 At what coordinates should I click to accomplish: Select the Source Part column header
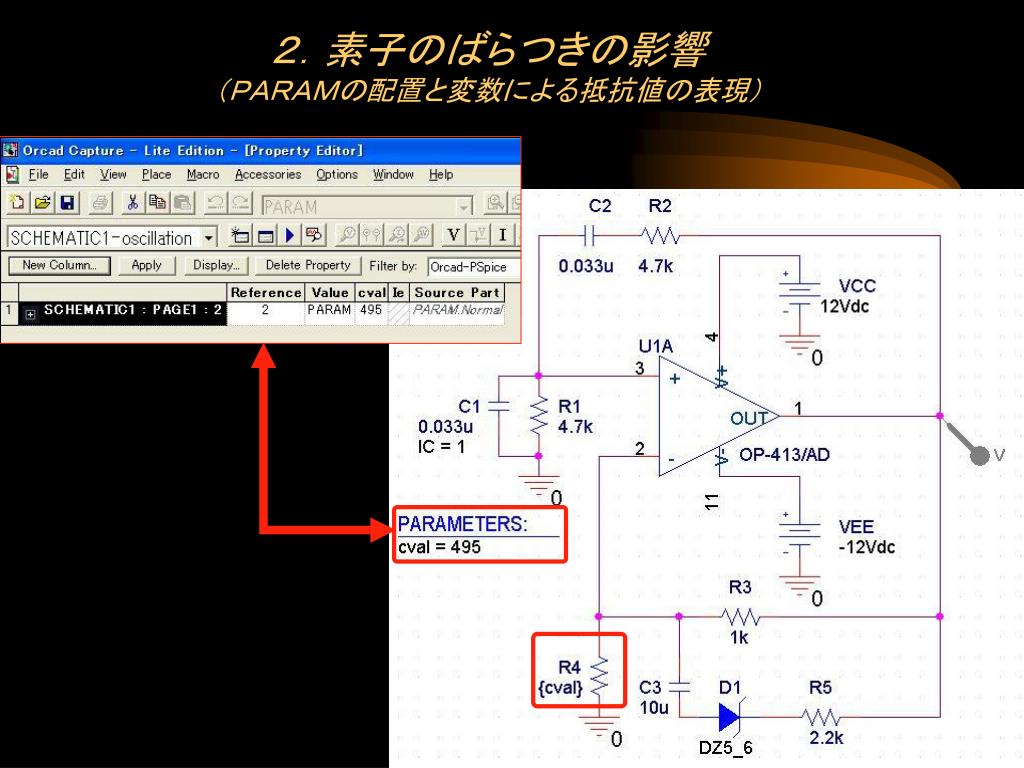(457, 293)
